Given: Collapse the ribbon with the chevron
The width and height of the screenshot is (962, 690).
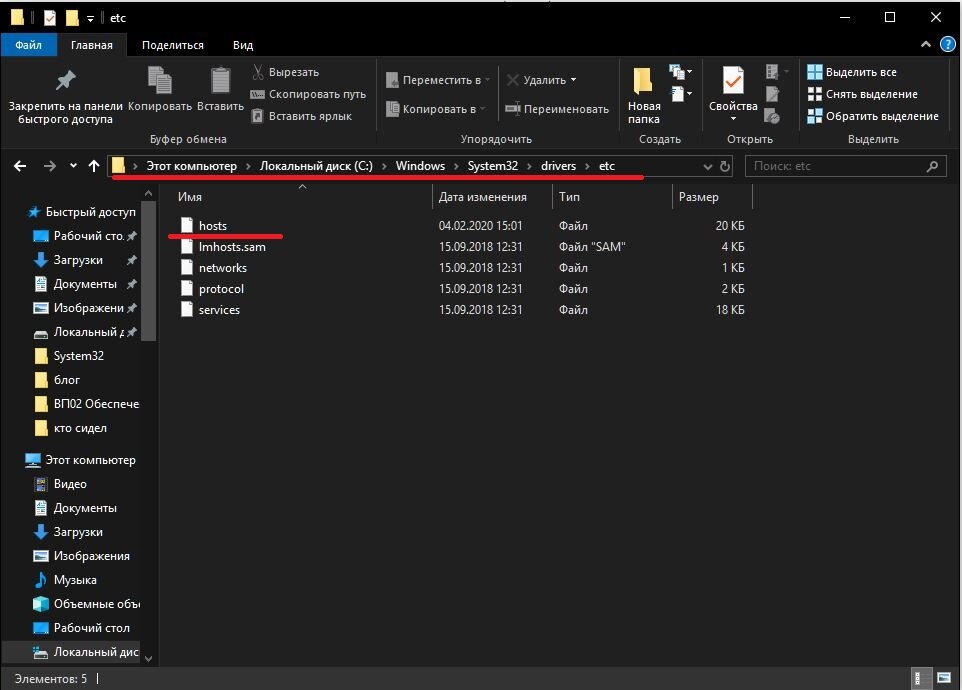Looking at the screenshot, I should [x=926, y=44].
